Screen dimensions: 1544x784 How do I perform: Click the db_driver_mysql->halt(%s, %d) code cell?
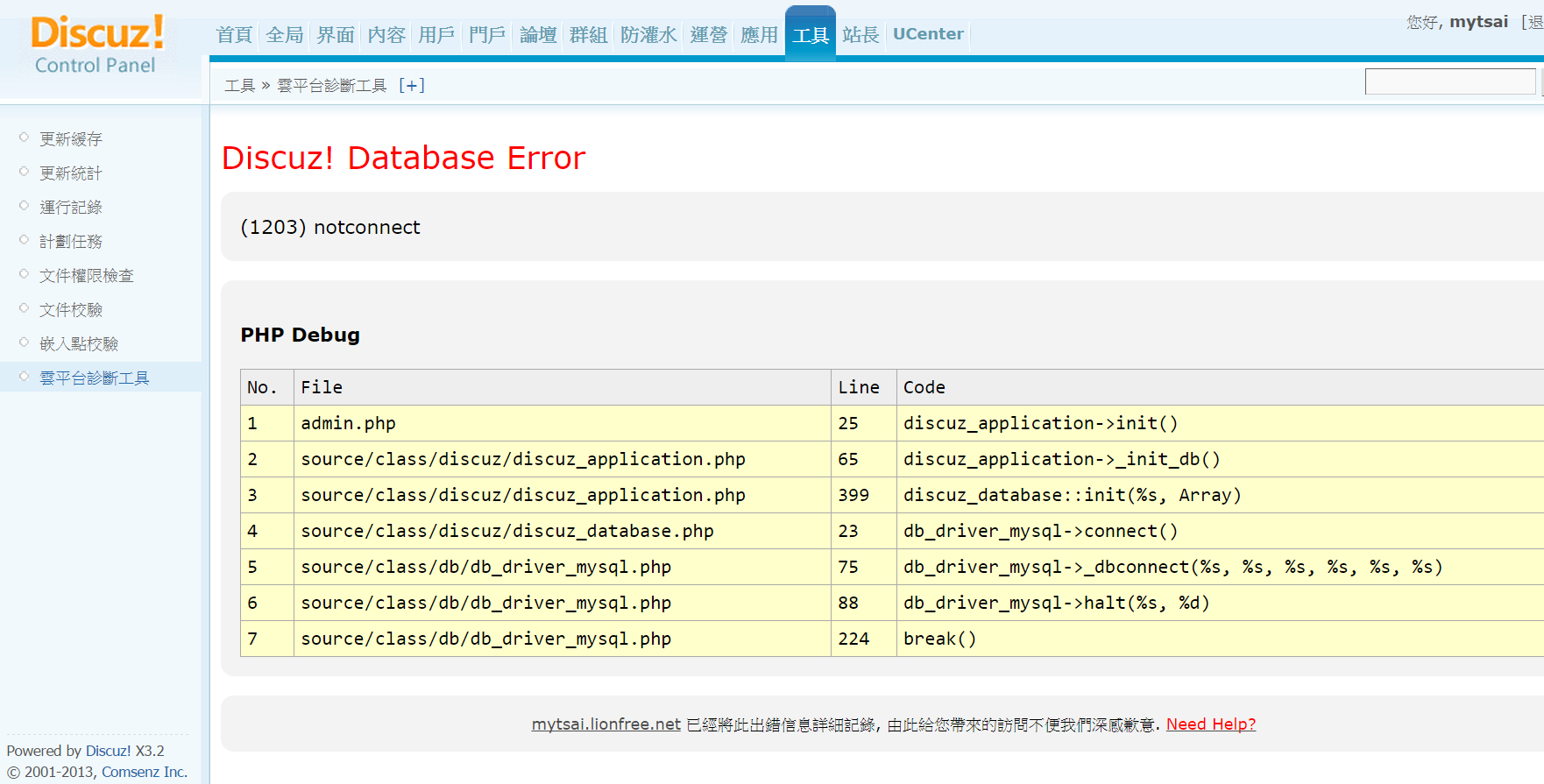coord(1220,603)
